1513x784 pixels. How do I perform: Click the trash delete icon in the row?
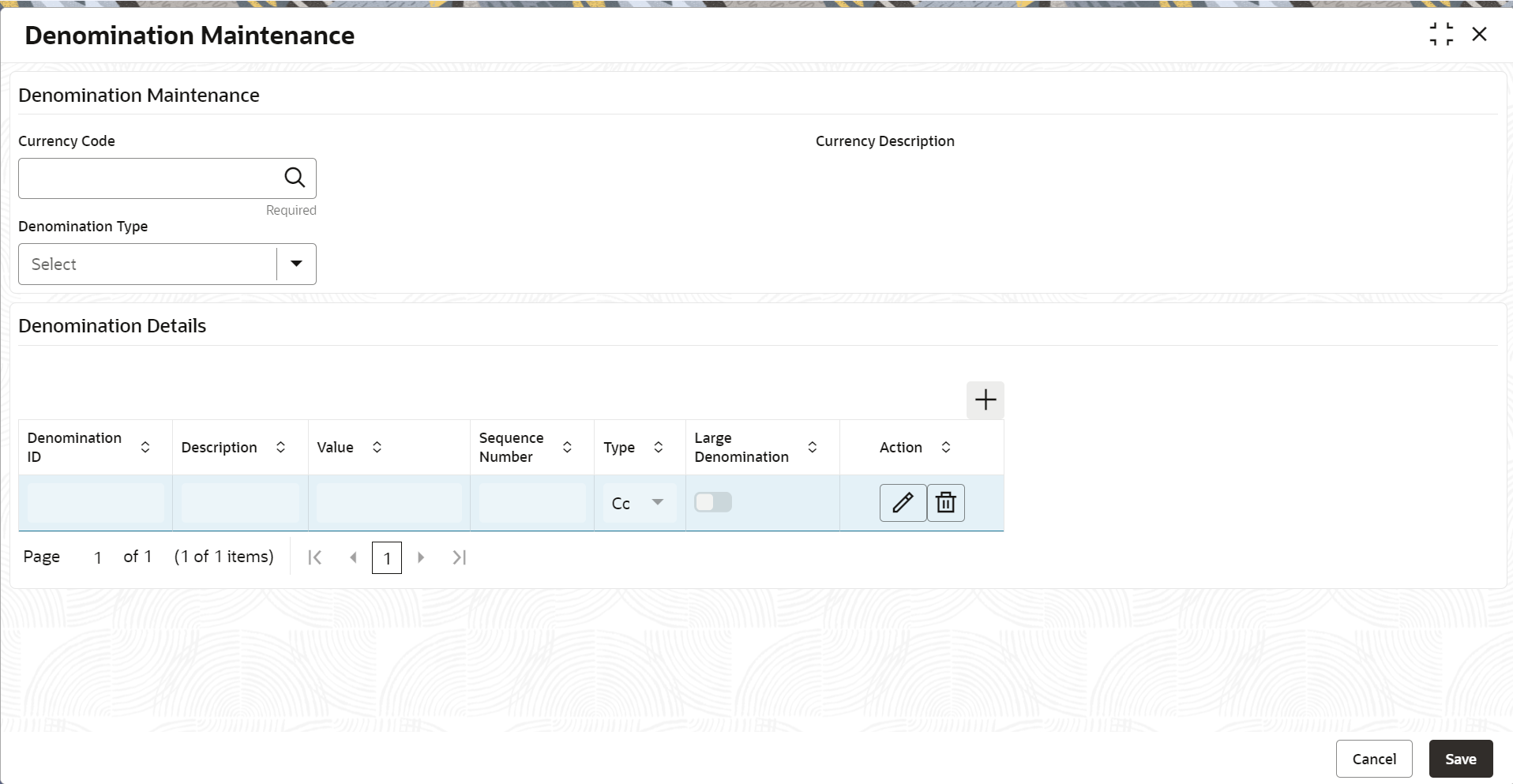[945, 502]
